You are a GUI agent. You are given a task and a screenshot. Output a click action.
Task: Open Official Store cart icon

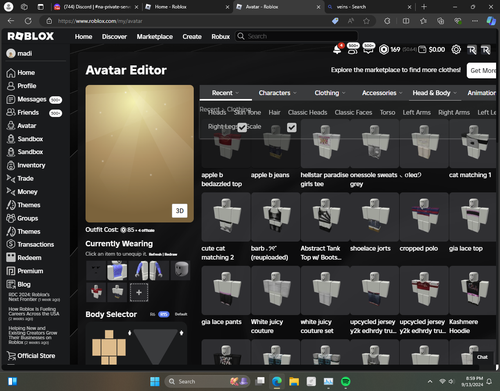point(11,356)
